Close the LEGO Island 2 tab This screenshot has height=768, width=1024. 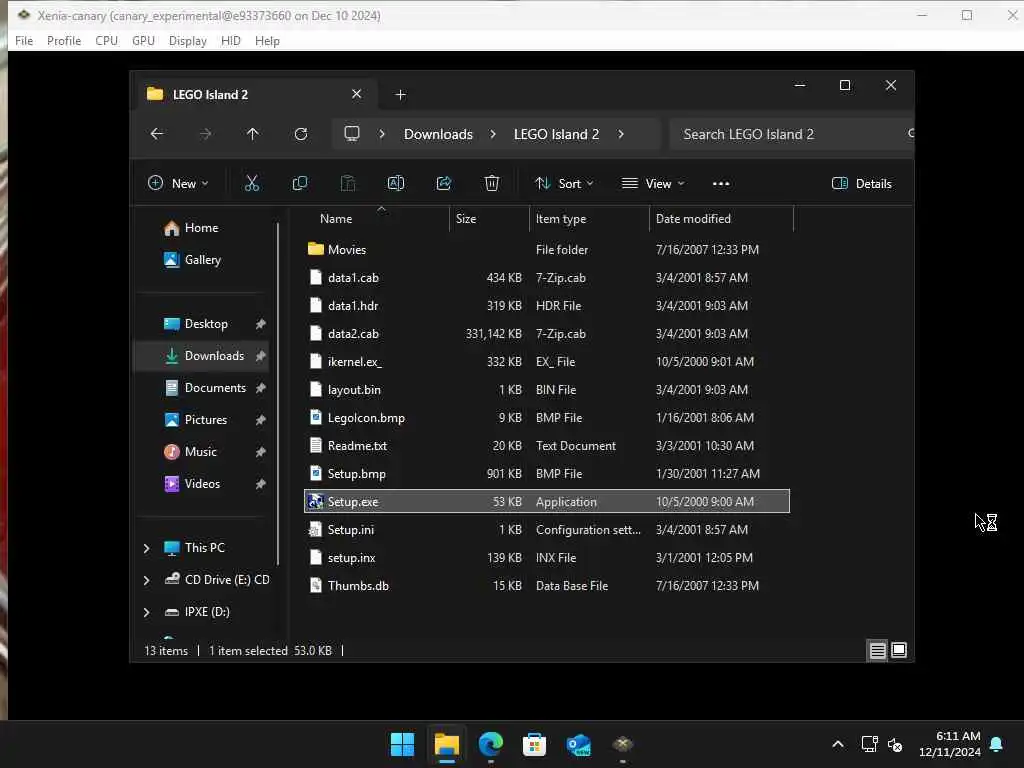point(357,94)
